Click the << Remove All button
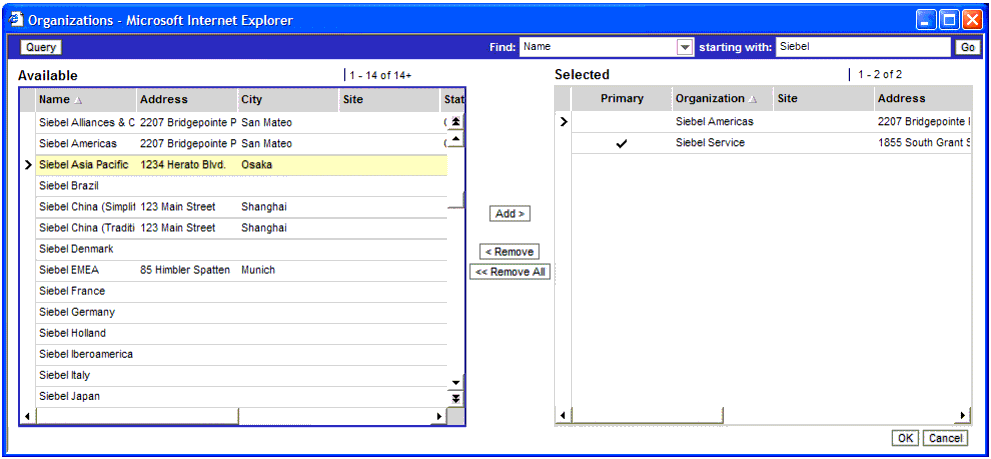This screenshot has height=459, width=991. (510, 272)
